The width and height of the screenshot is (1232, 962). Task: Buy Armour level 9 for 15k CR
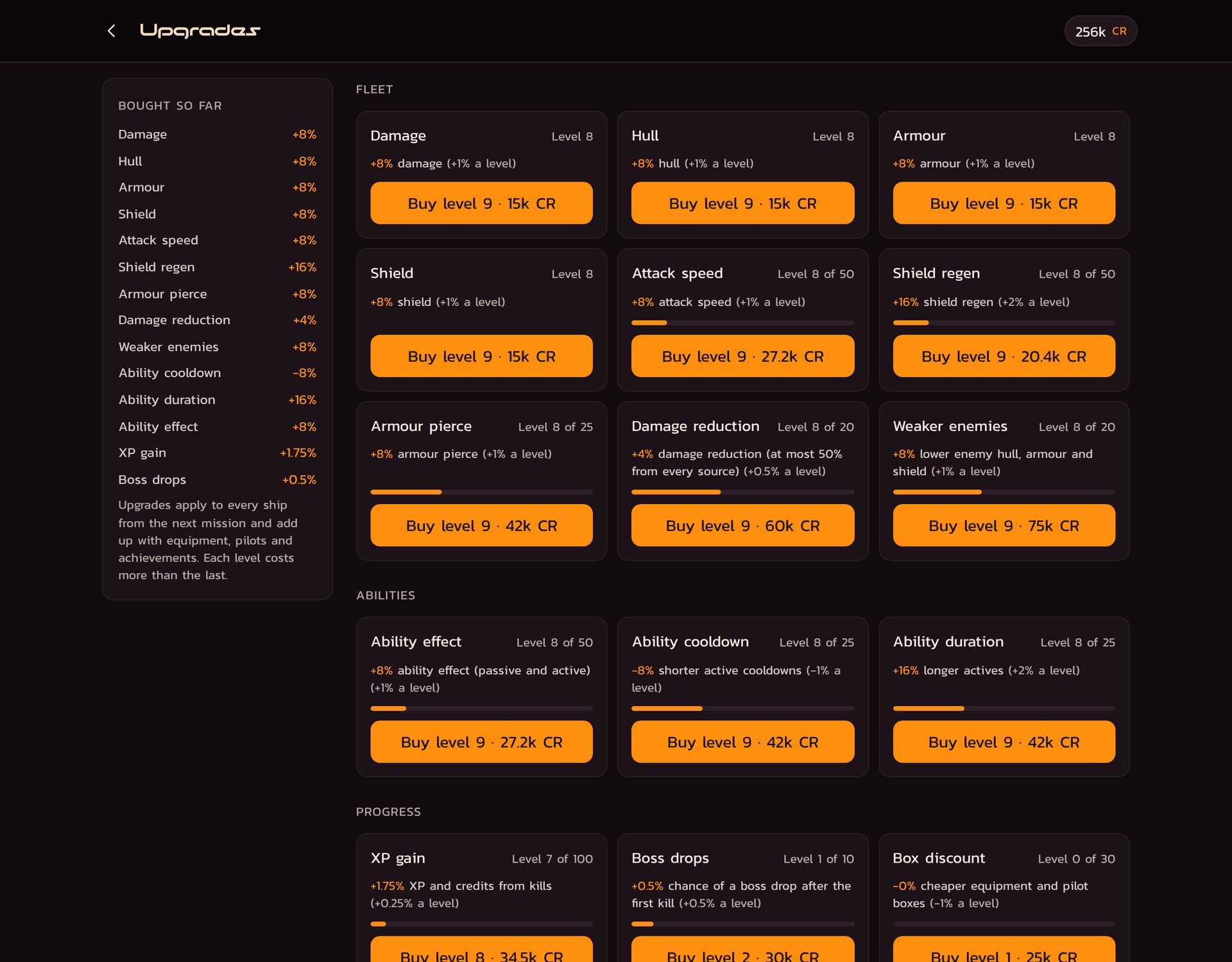(1004, 203)
